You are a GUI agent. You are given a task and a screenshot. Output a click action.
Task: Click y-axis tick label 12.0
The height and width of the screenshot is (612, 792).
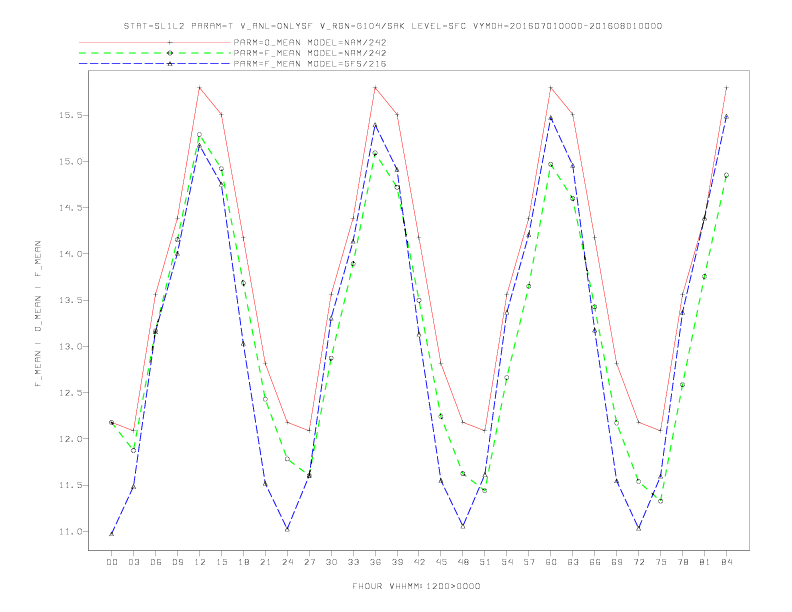(x=70, y=439)
